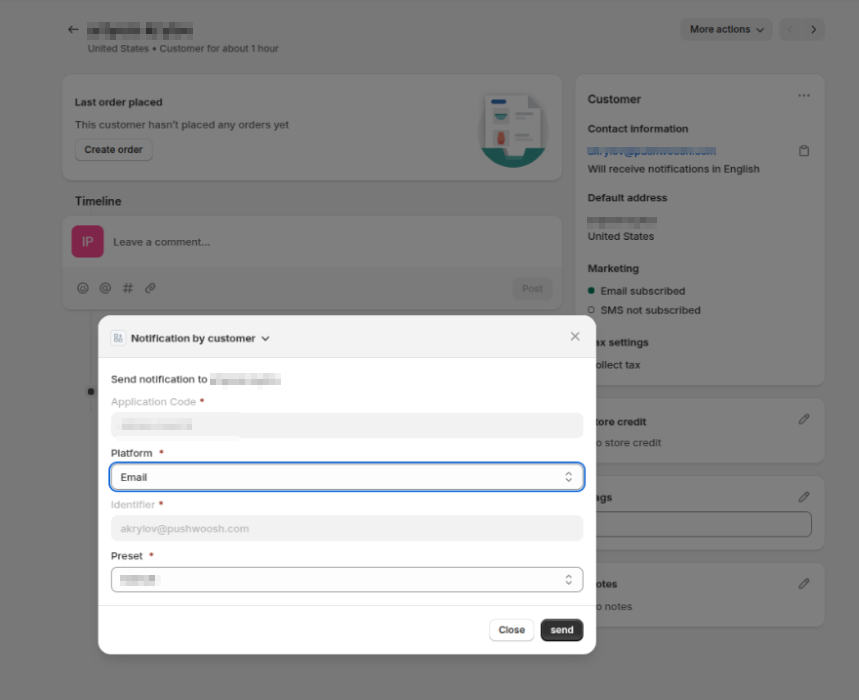Attach a file with the paperclip icon
This screenshot has width=859, height=700.
(150, 288)
